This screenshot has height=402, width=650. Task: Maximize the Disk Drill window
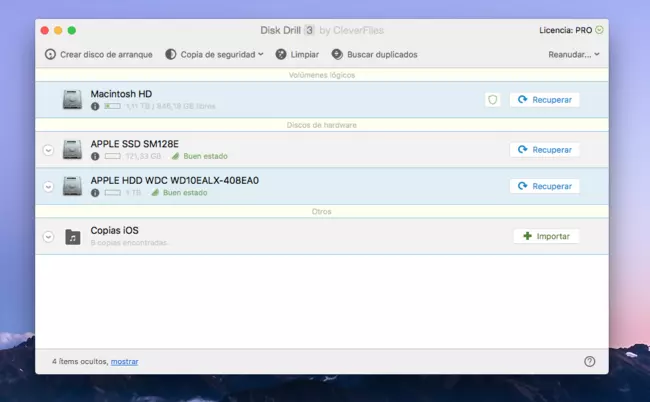tap(72, 30)
